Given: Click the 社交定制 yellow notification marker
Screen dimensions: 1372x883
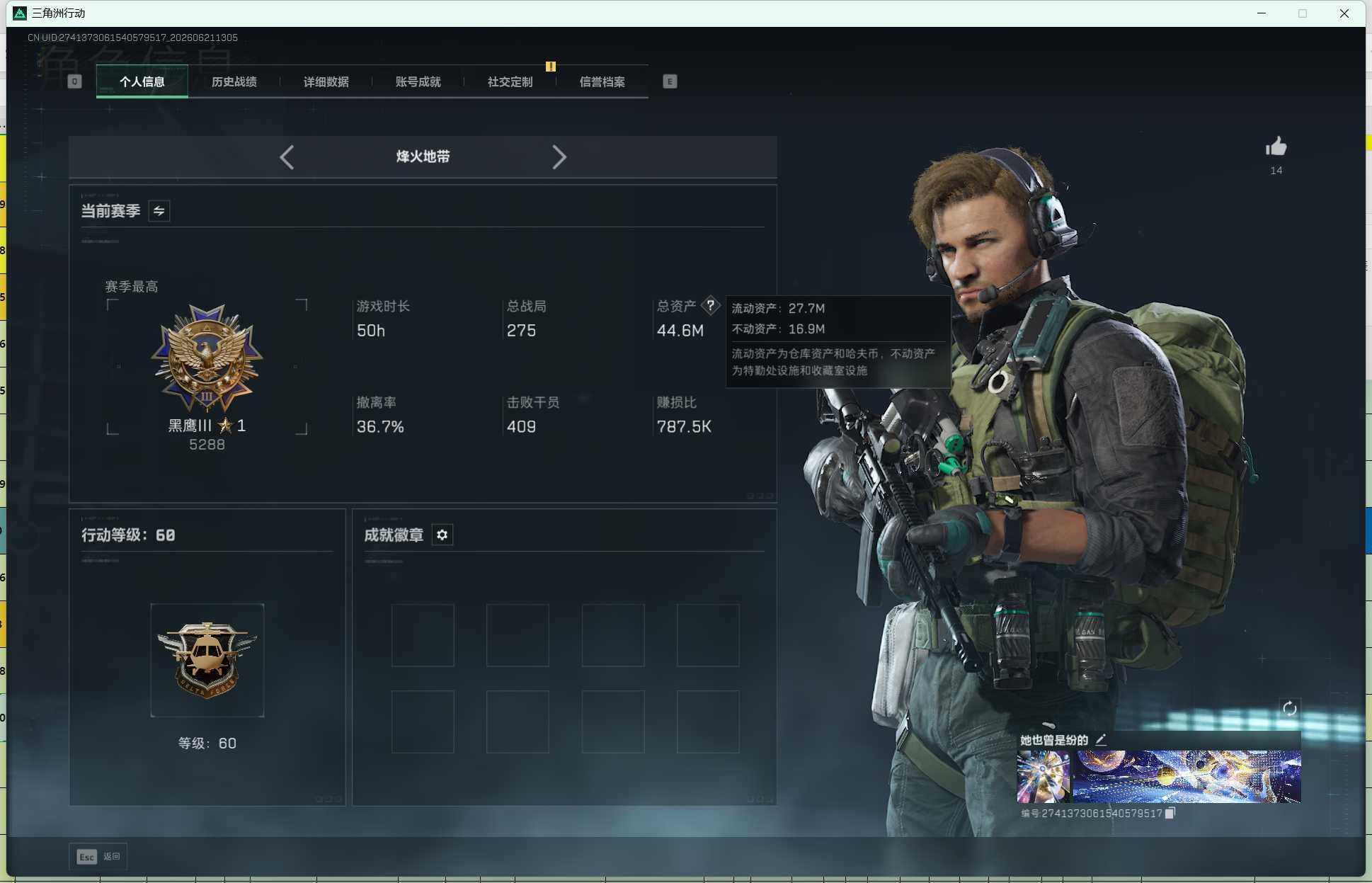Looking at the screenshot, I should [551, 67].
